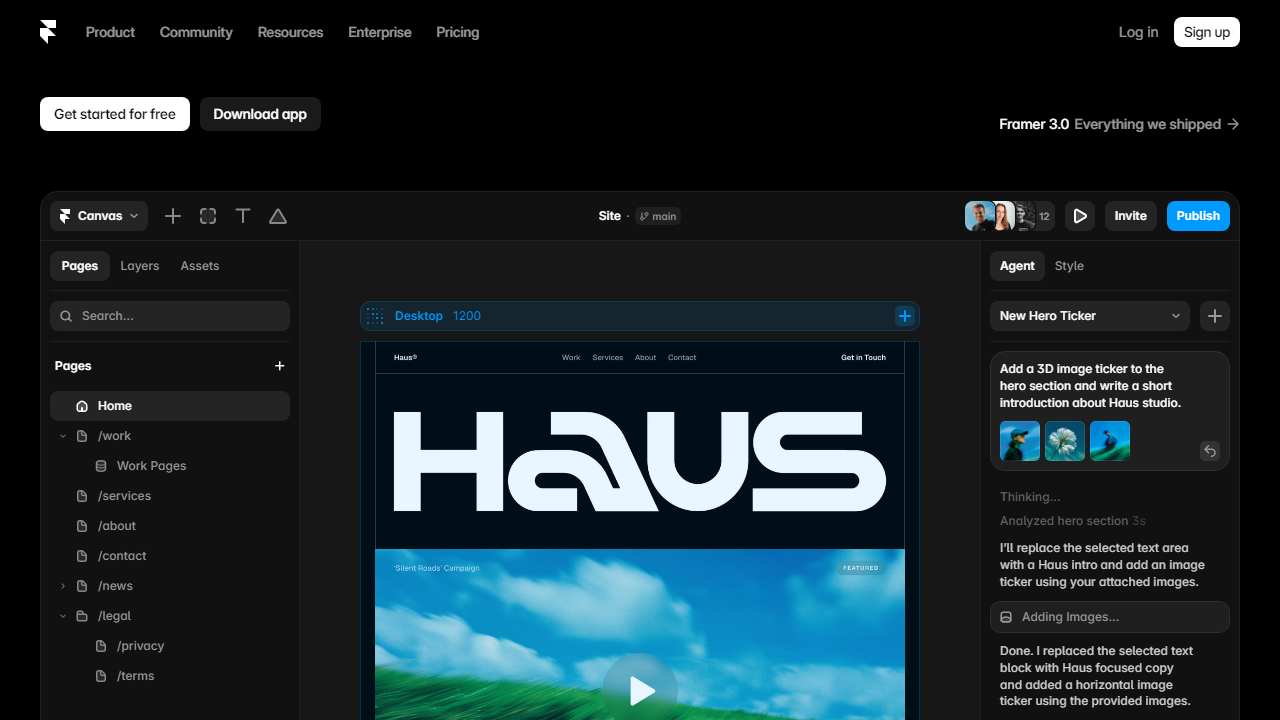Add a new page with plus icon
This screenshot has width=1280, height=720.
coord(280,366)
